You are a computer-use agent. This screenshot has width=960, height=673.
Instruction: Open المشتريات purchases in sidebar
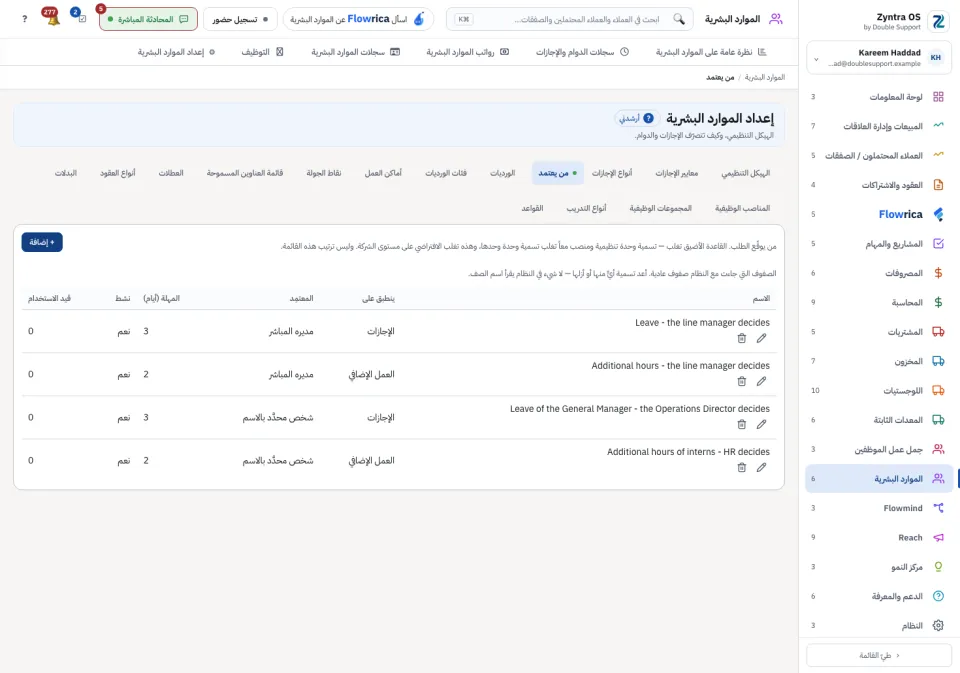879,332
